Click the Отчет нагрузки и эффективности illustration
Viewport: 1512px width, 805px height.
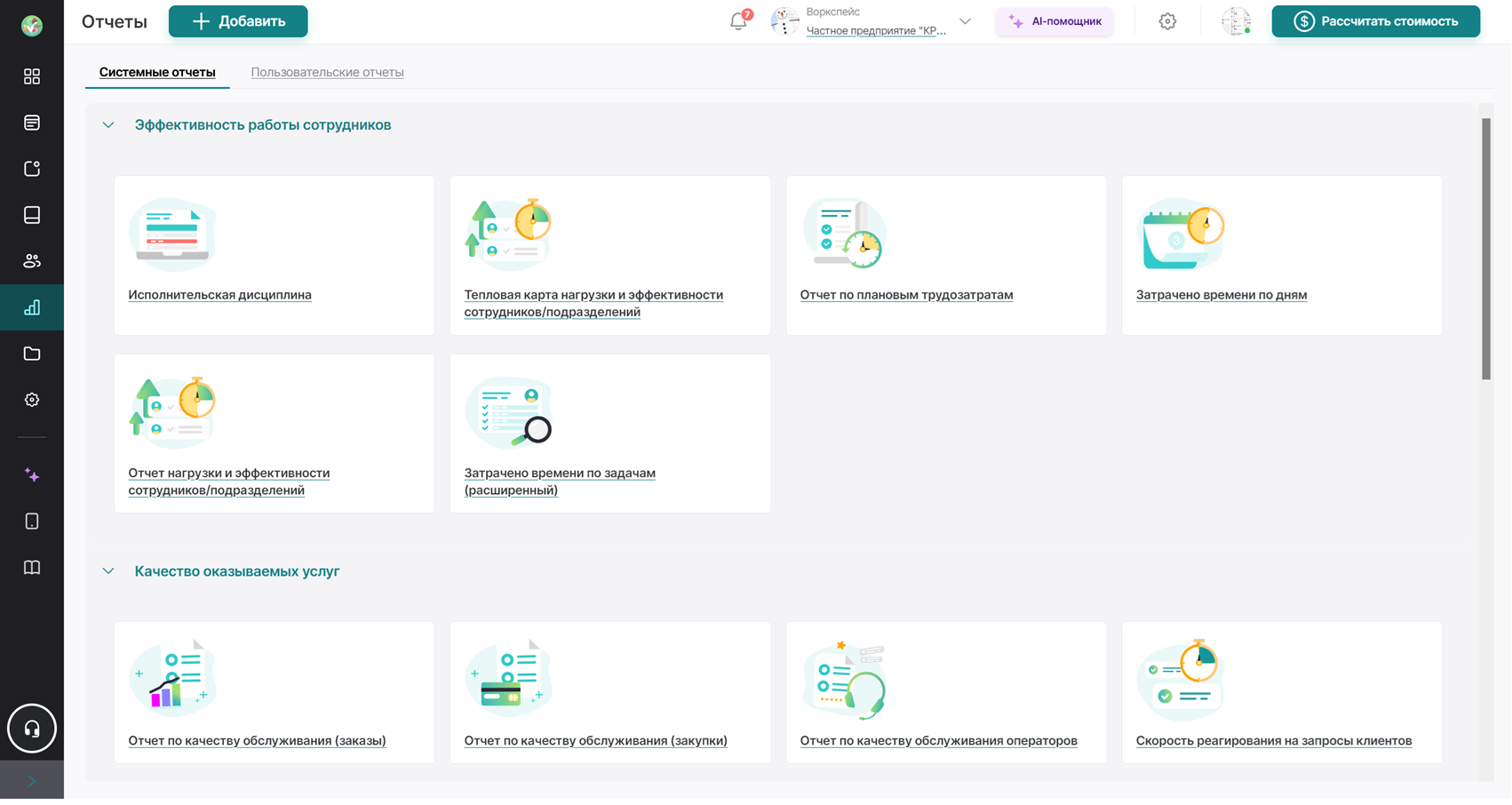(172, 412)
